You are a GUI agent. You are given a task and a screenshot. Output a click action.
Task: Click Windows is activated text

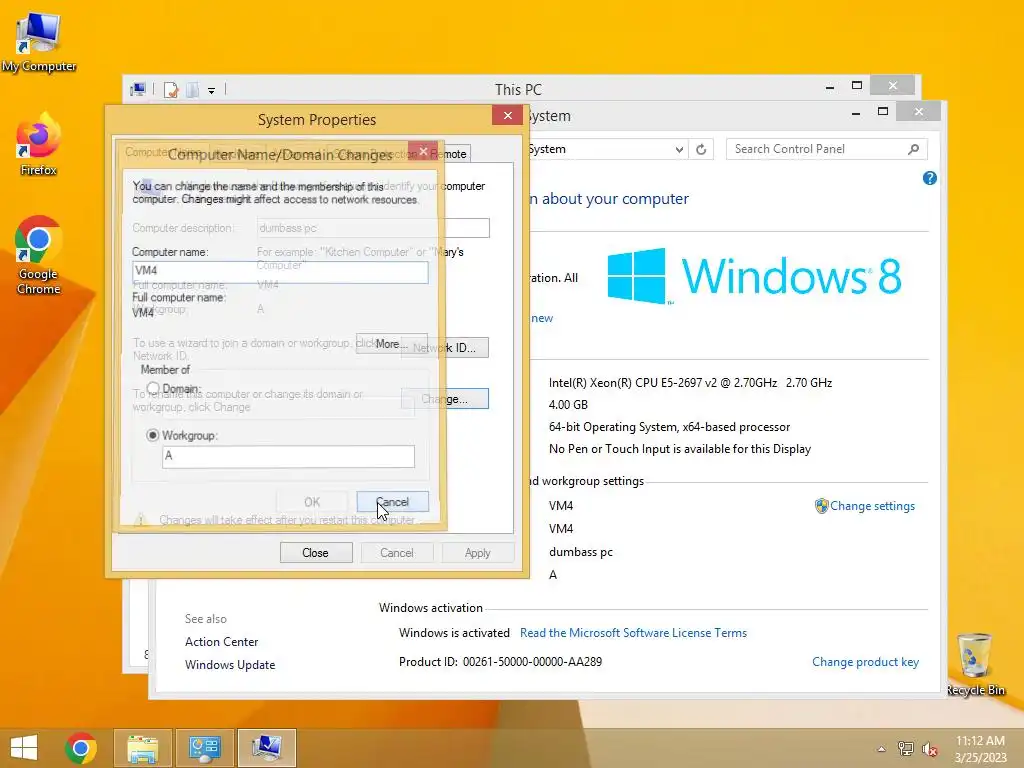[x=454, y=633]
